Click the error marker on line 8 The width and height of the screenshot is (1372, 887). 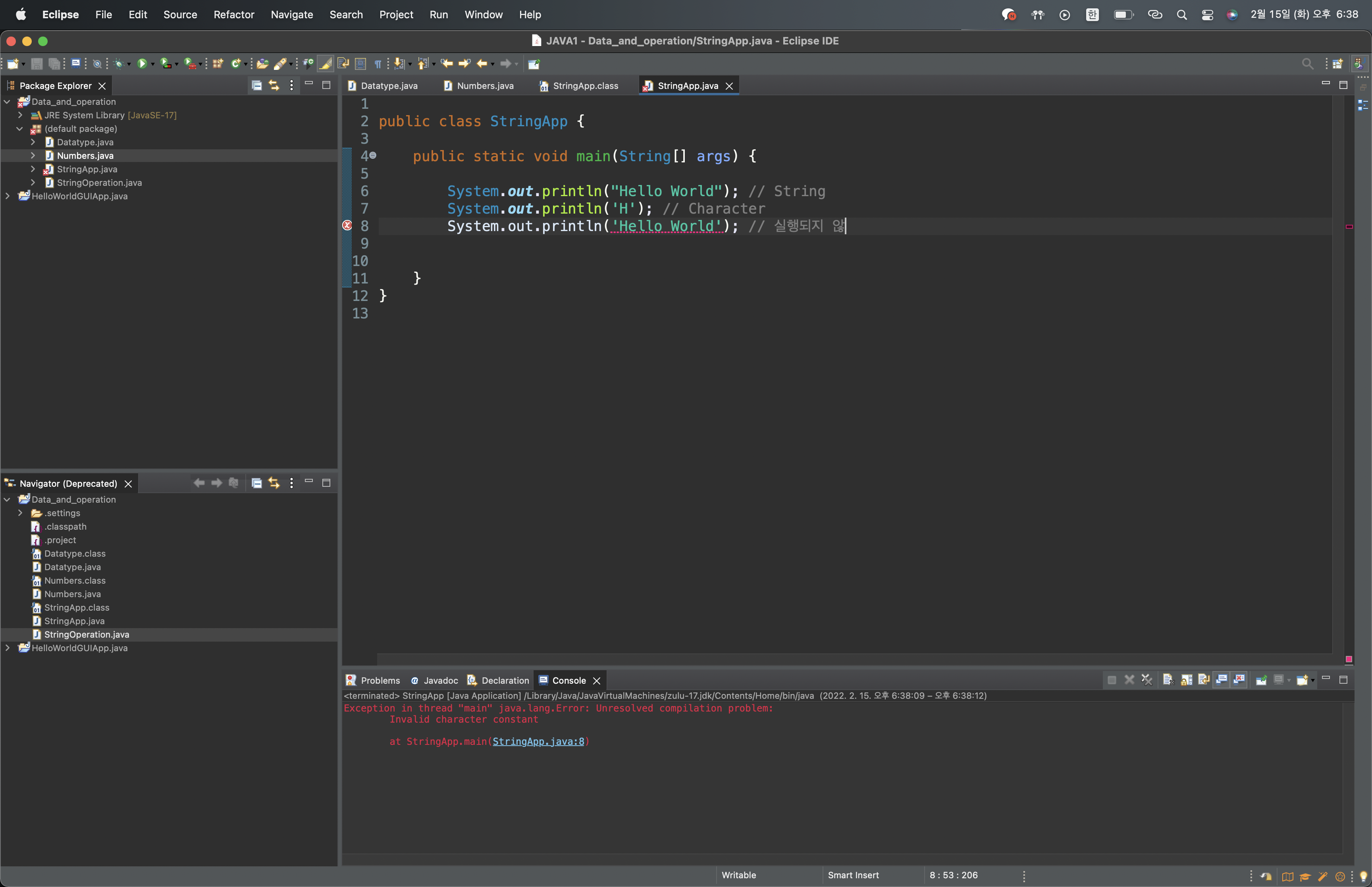(x=347, y=226)
